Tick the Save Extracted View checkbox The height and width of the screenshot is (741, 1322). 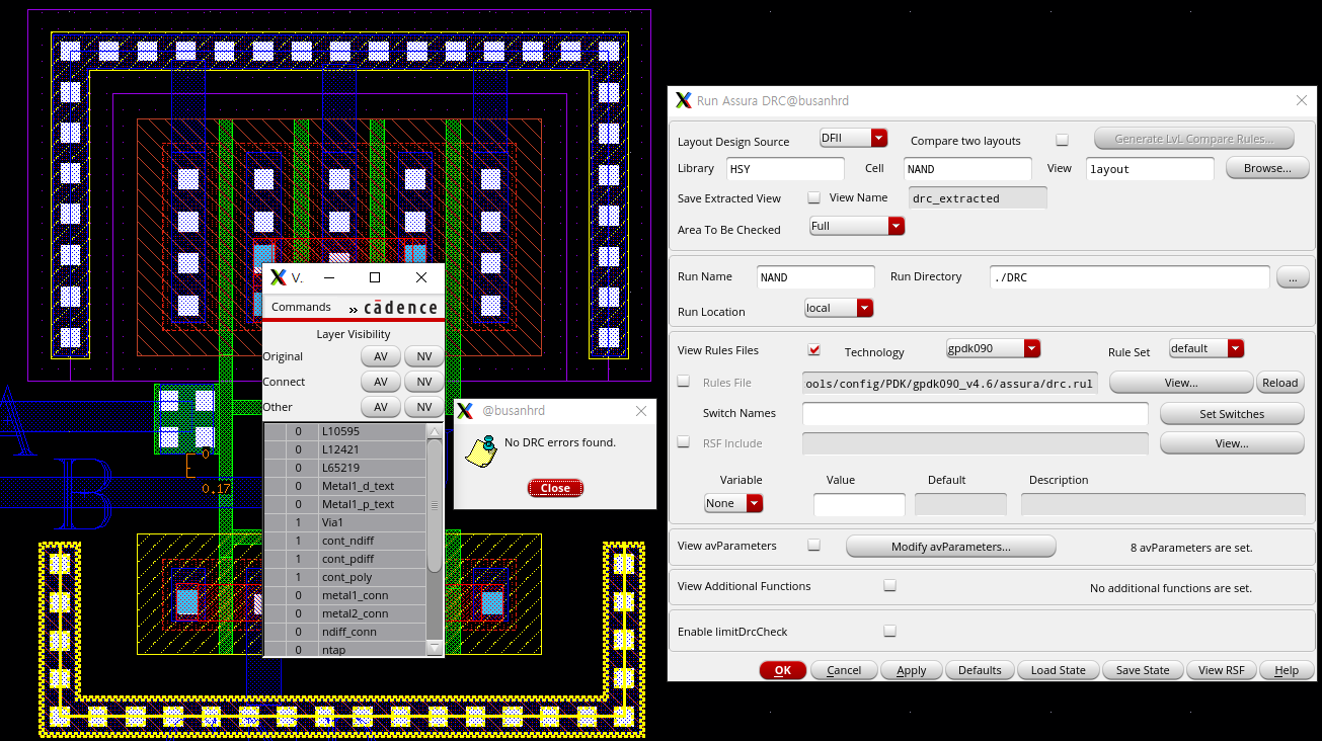coord(814,198)
